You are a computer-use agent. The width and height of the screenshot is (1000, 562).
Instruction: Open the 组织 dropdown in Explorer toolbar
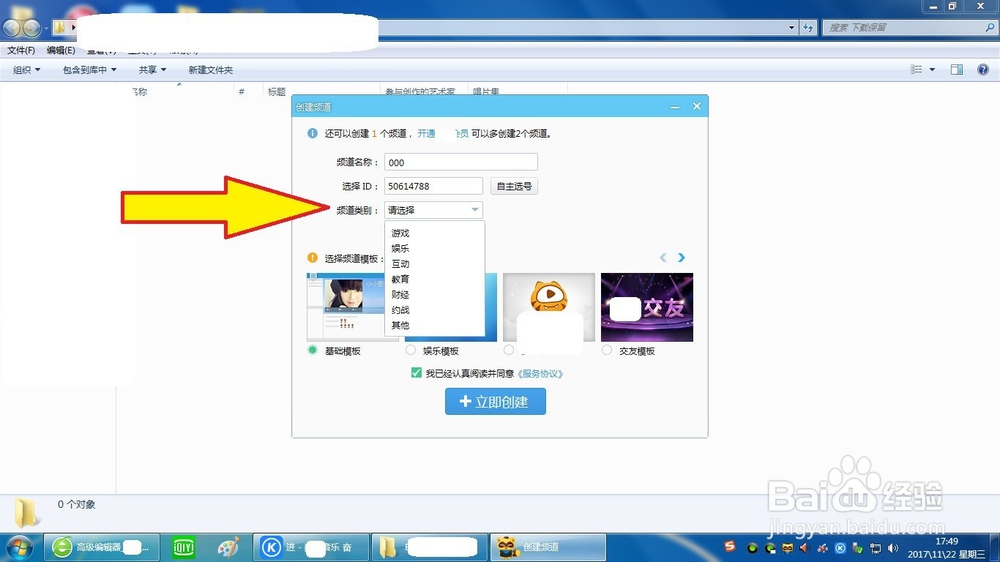click(x=26, y=70)
